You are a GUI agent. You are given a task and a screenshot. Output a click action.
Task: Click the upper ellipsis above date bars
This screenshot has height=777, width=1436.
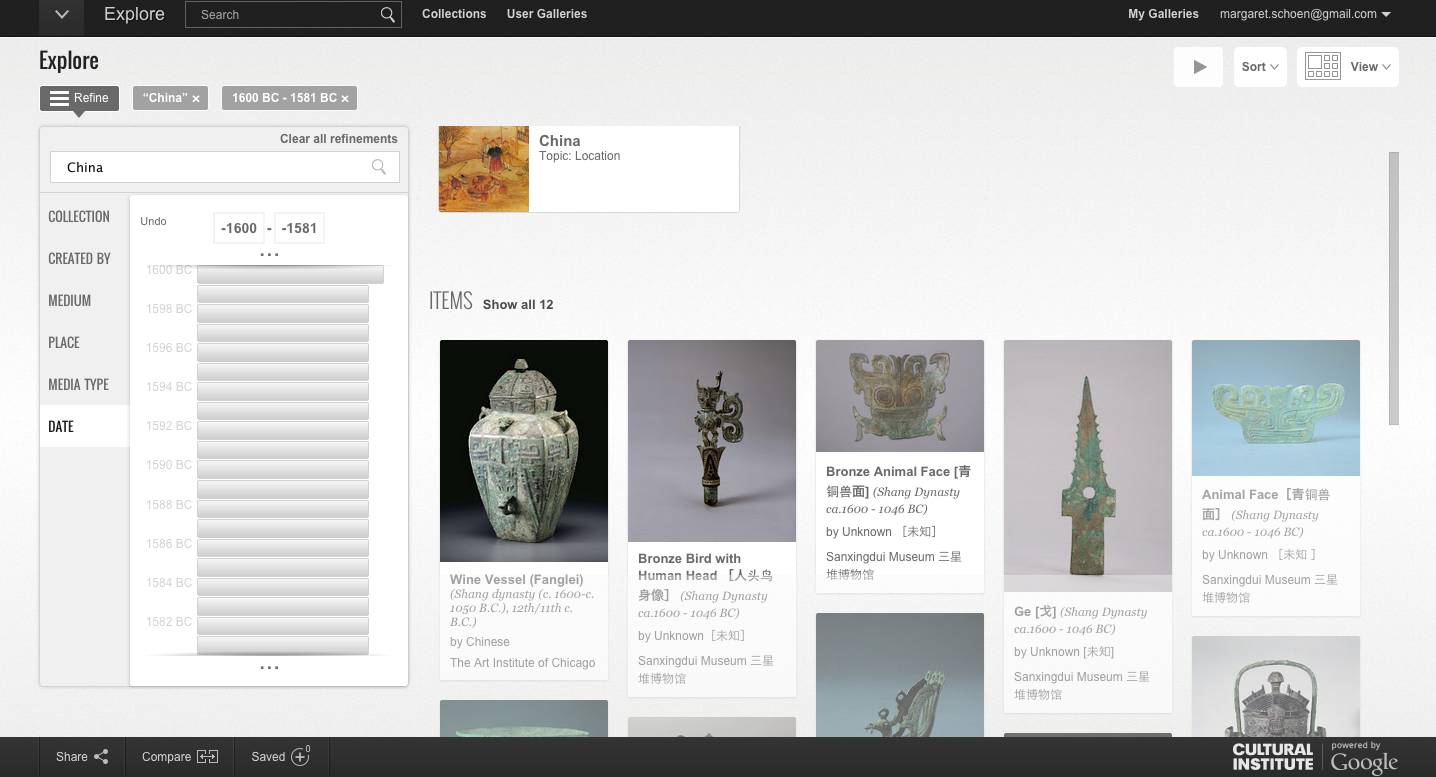click(269, 255)
